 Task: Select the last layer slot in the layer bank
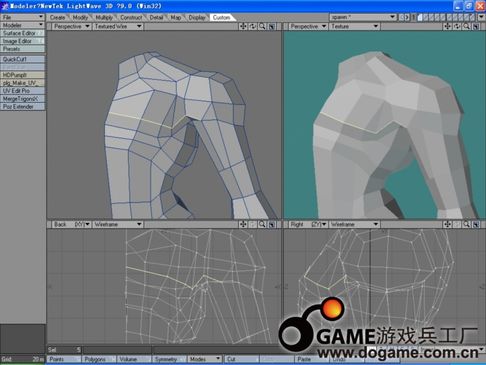coord(473,17)
